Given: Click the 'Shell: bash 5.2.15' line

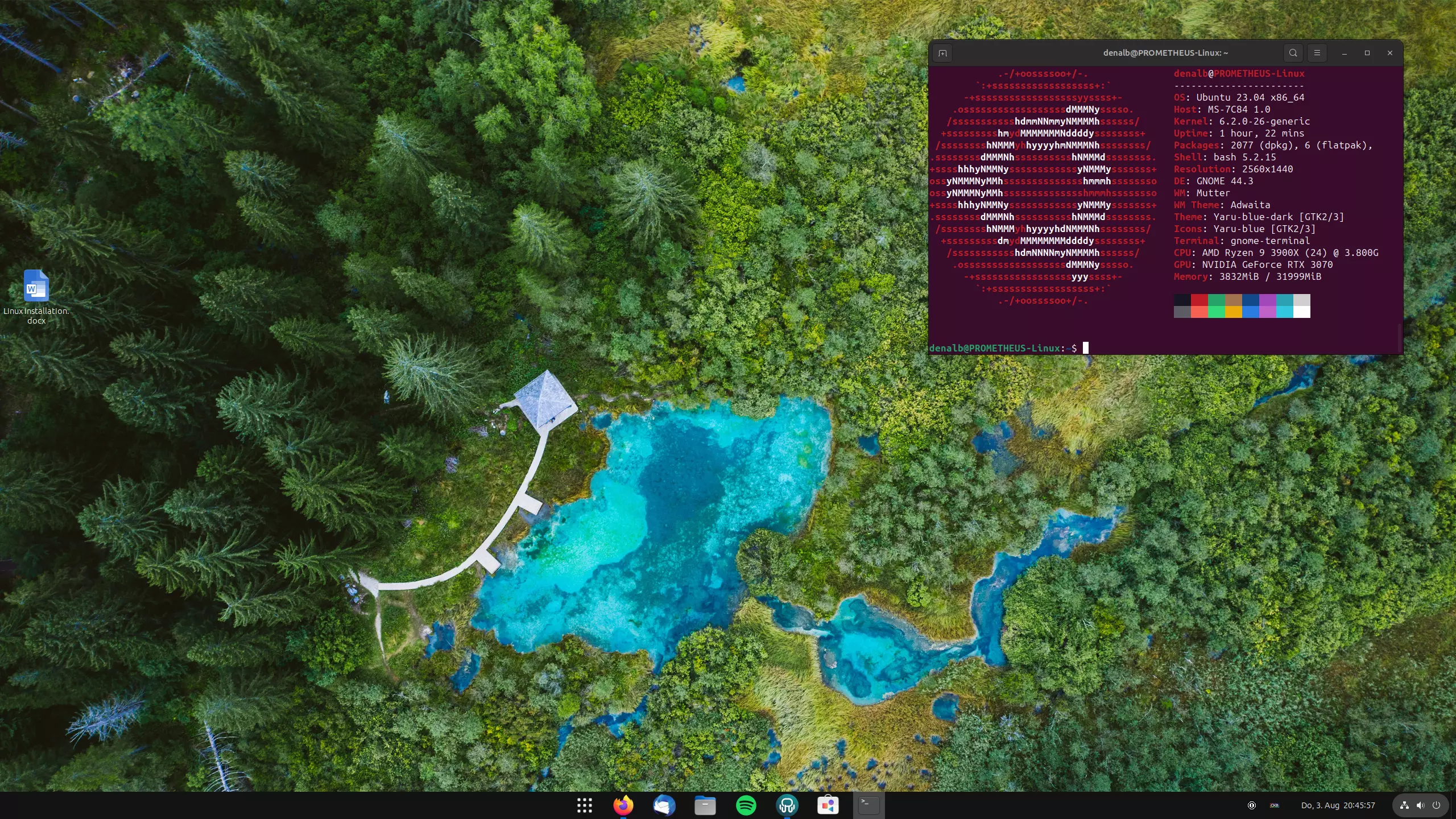Looking at the screenshot, I should [1225, 157].
